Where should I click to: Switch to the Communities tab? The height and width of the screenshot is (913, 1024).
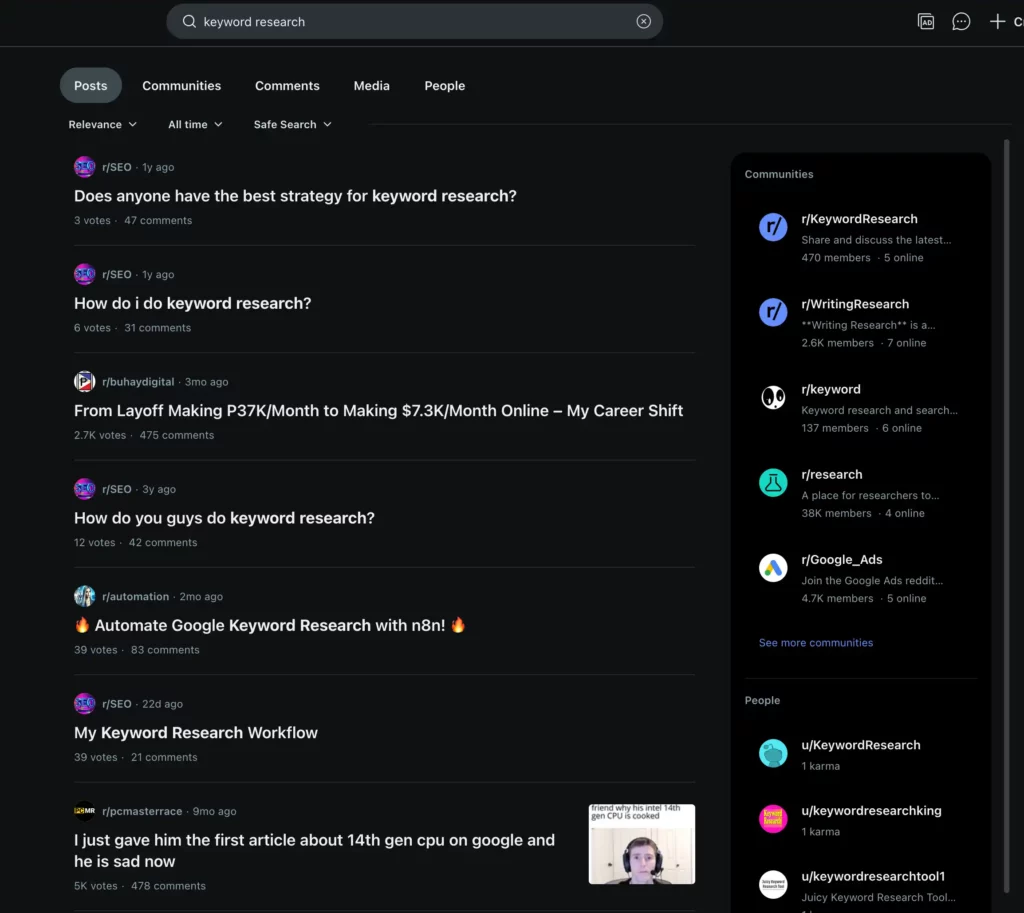pos(181,86)
